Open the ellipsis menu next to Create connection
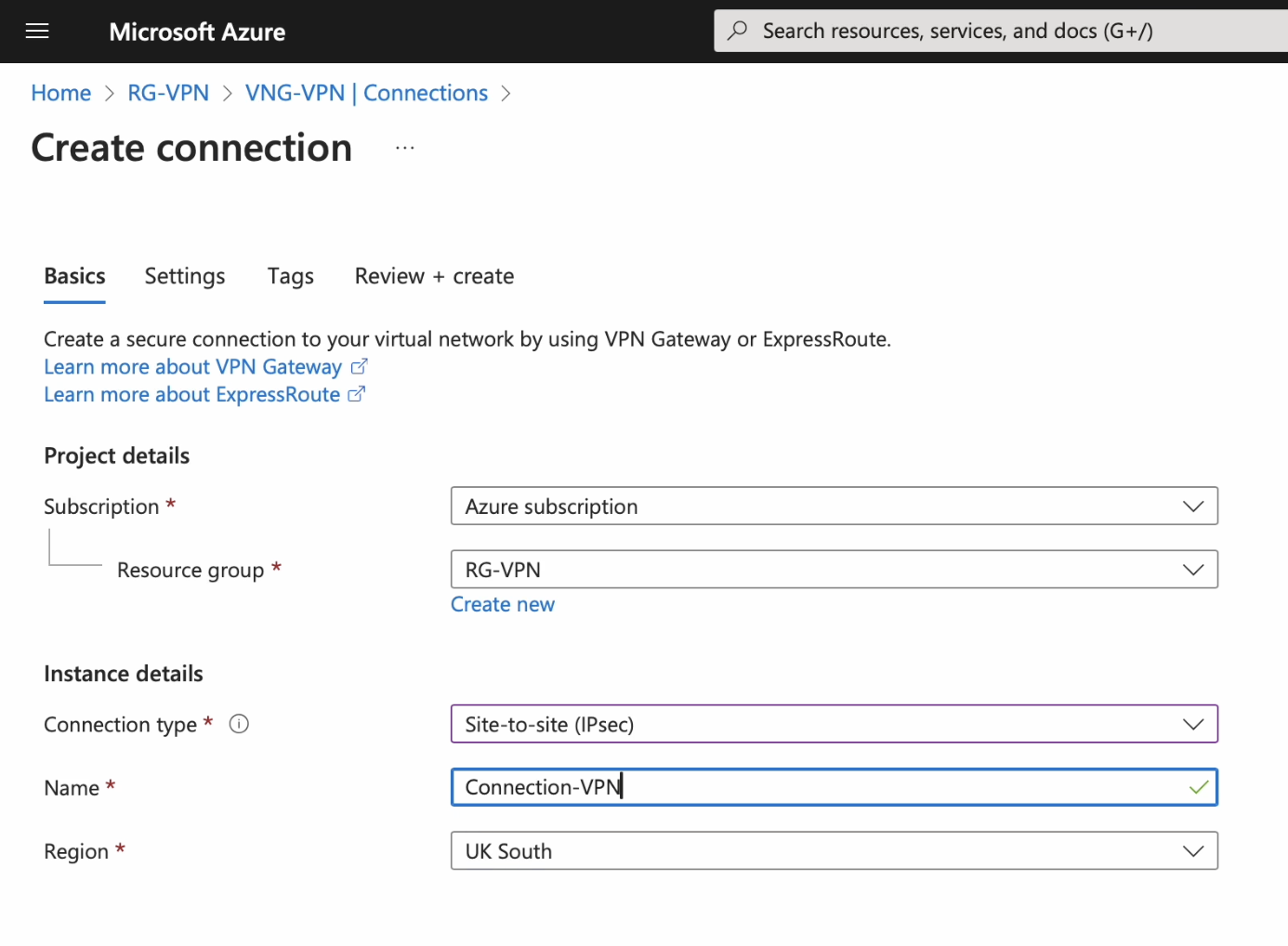 [x=404, y=147]
